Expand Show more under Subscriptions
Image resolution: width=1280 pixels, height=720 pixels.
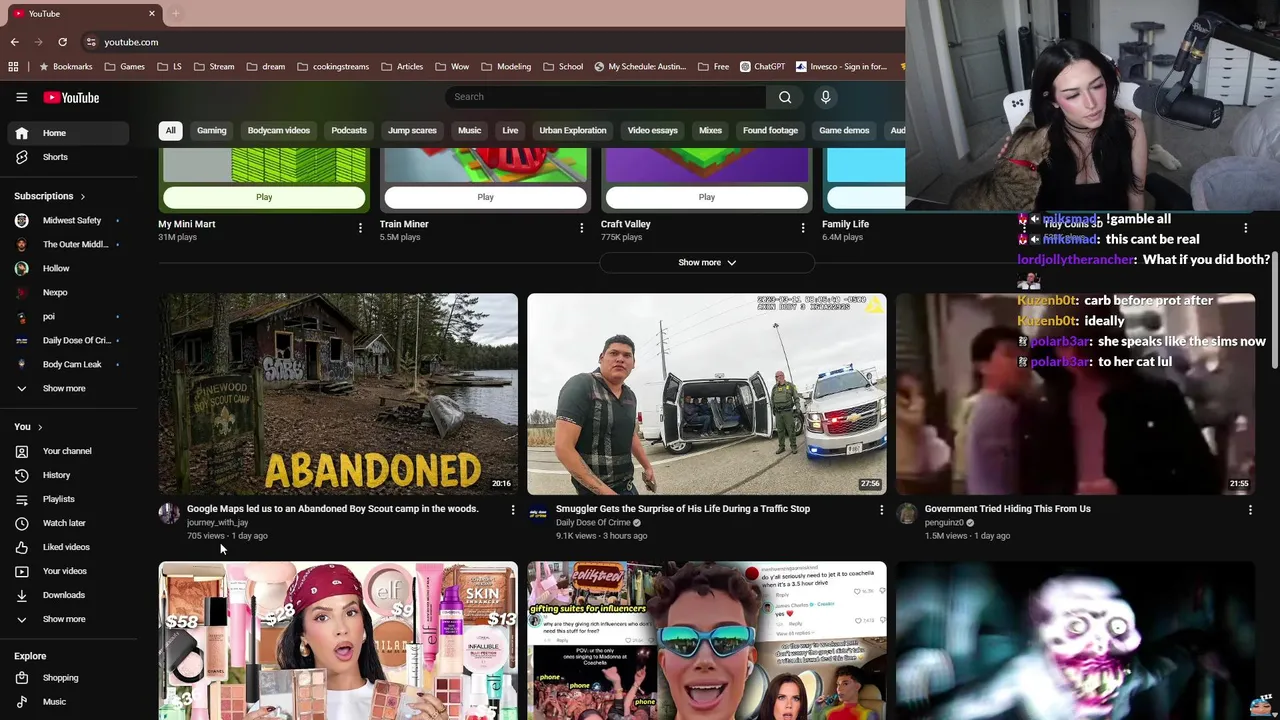click(68, 388)
